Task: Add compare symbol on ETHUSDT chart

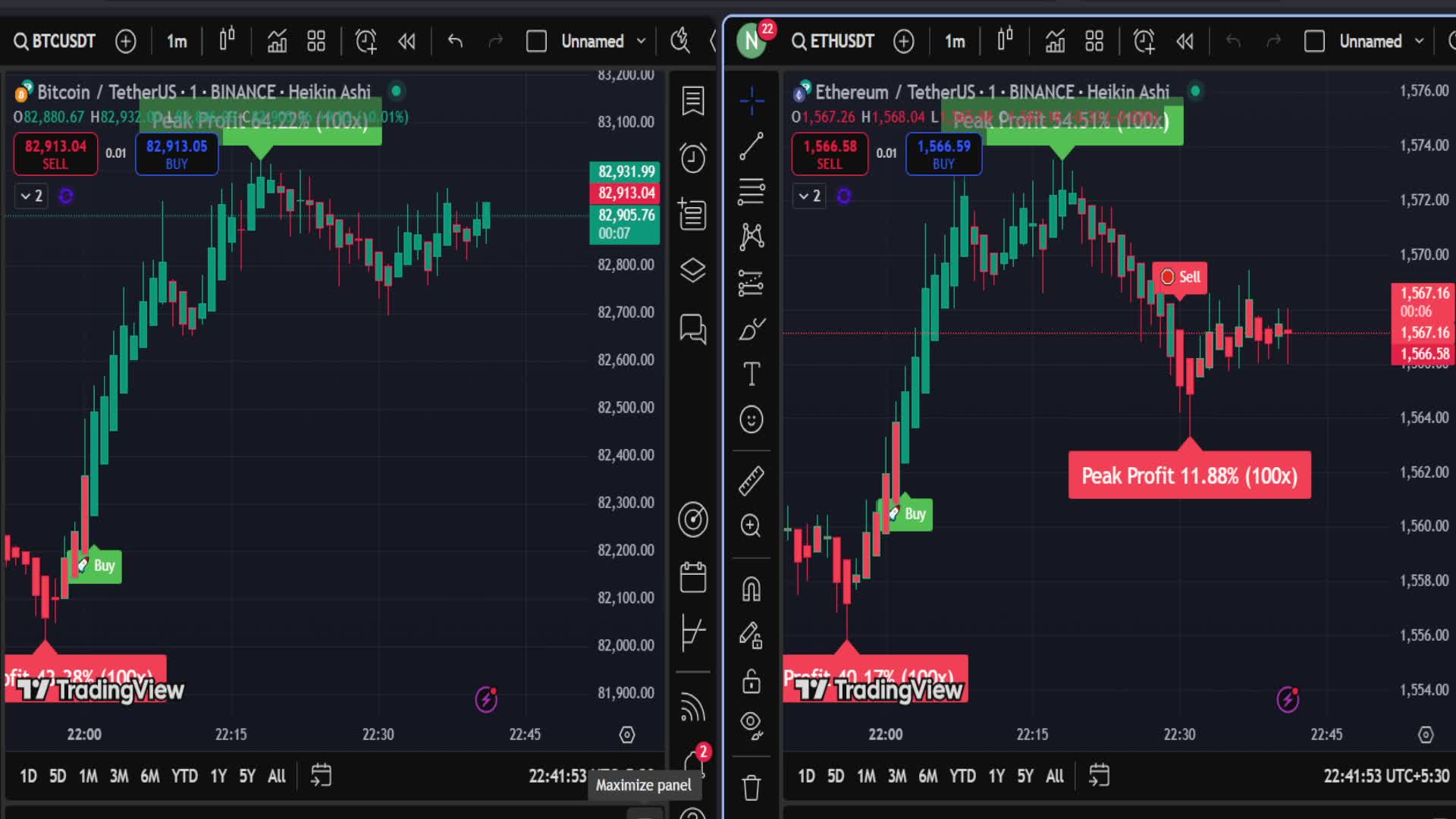Action: [x=904, y=41]
